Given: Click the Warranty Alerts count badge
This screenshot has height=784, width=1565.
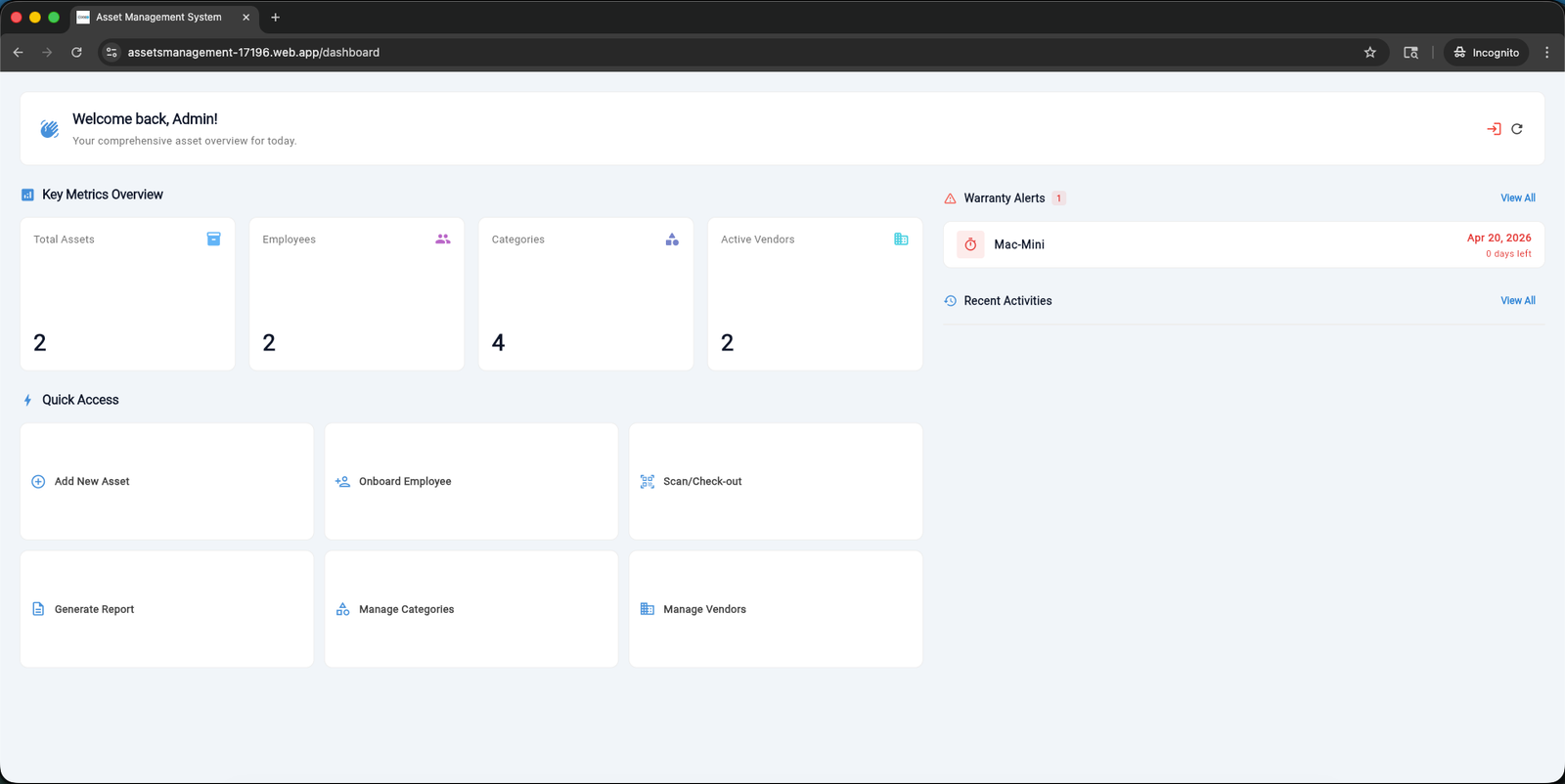Looking at the screenshot, I should tap(1058, 198).
